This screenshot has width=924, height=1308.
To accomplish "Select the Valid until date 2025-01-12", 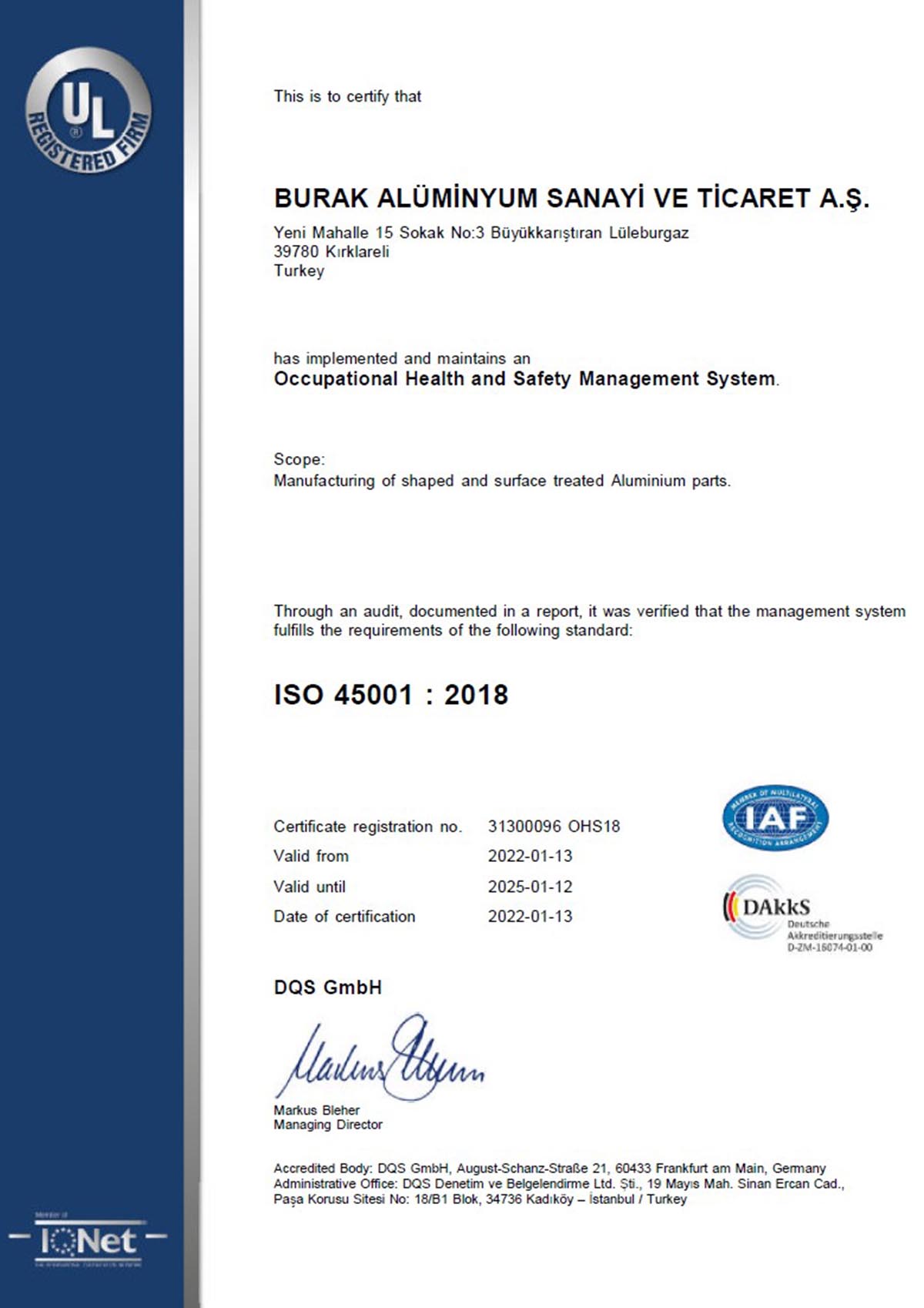I will pos(531,887).
